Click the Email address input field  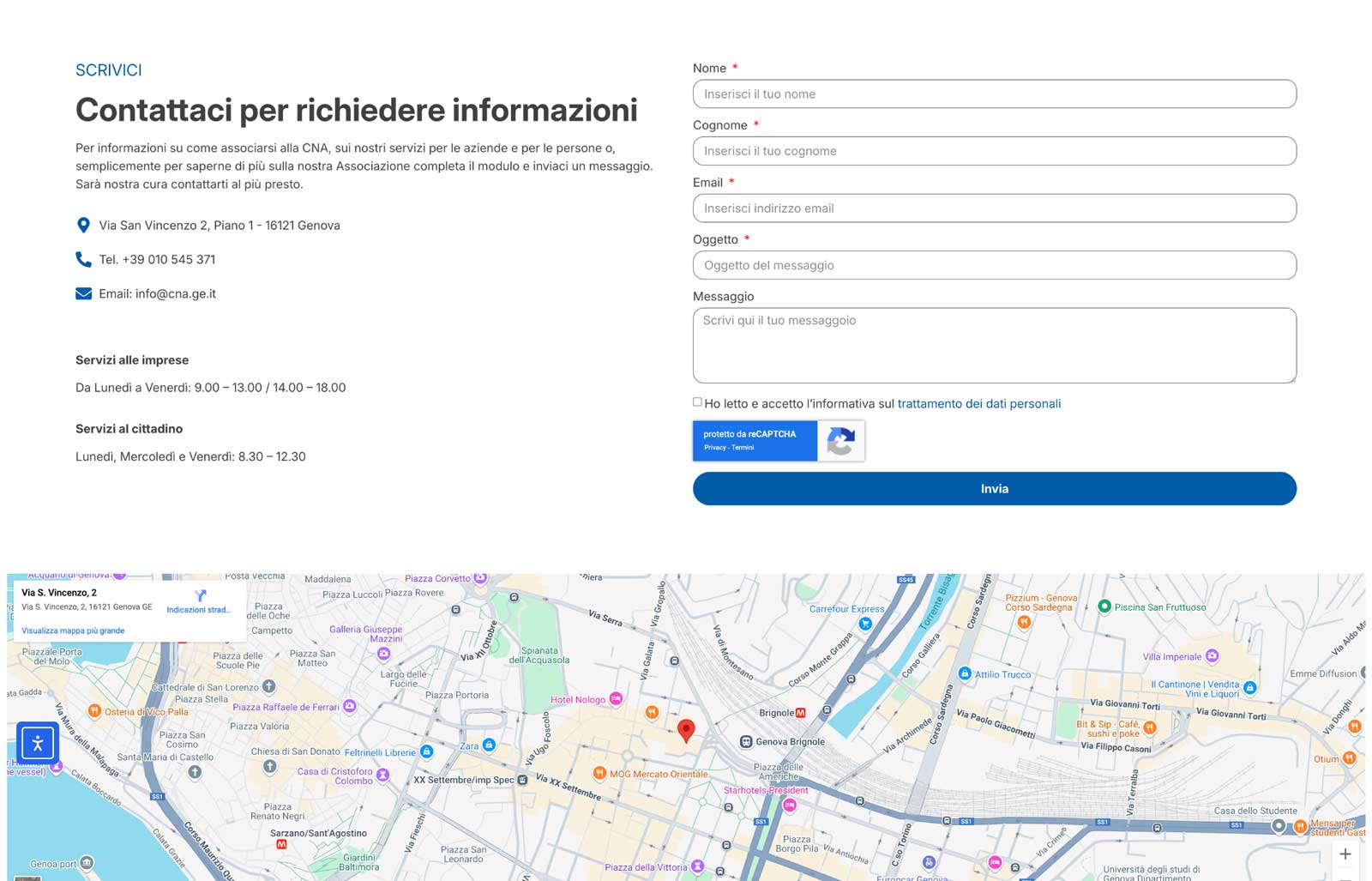[x=994, y=208]
